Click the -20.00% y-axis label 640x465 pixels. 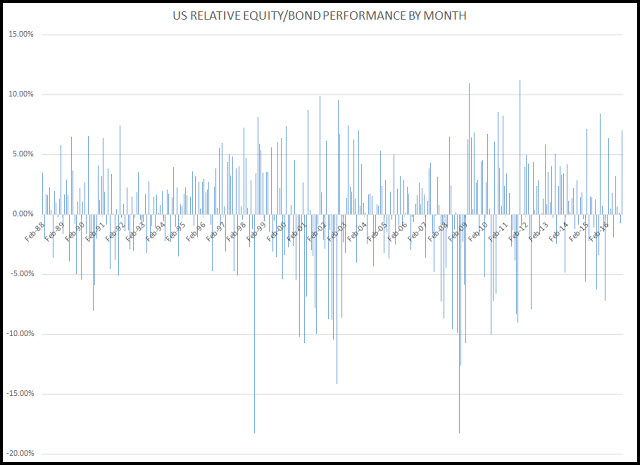[18, 454]
